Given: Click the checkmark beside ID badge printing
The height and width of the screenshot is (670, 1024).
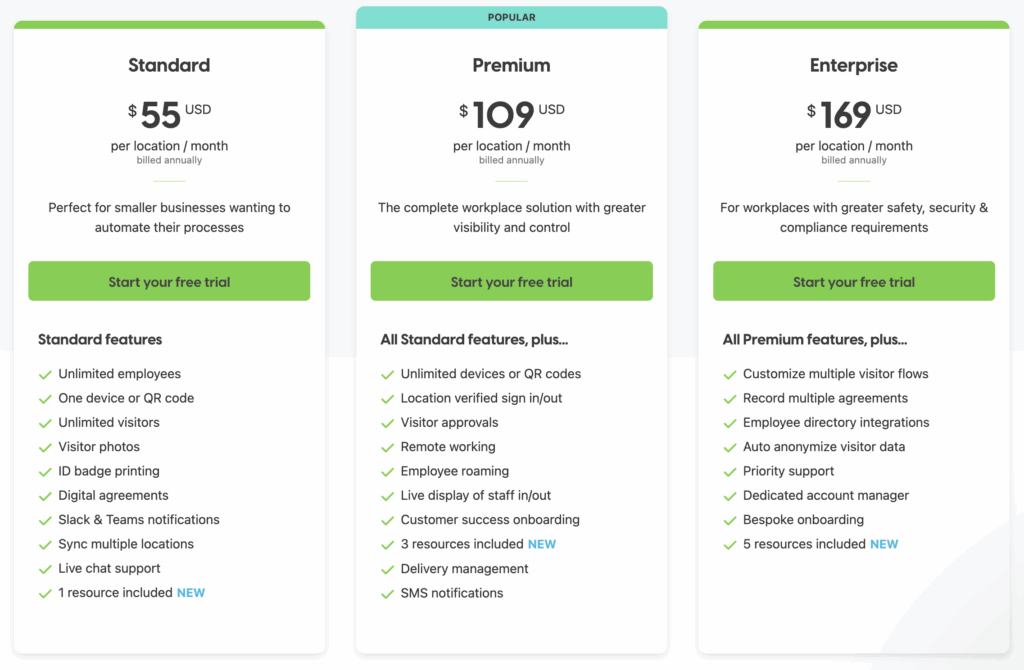Looking at the screenshot, I should (45, 471).
